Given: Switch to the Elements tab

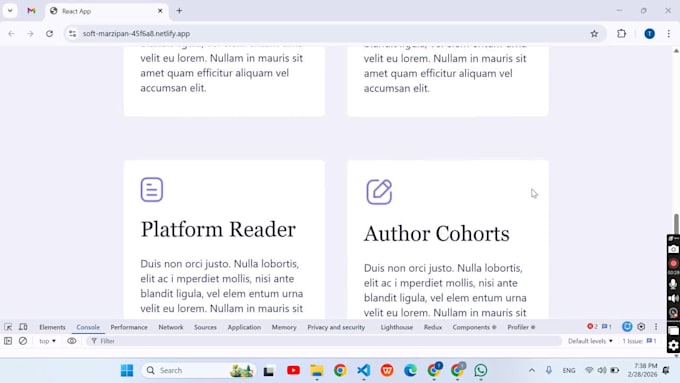Looking at the screenshot, I should [x=52, y=327].
